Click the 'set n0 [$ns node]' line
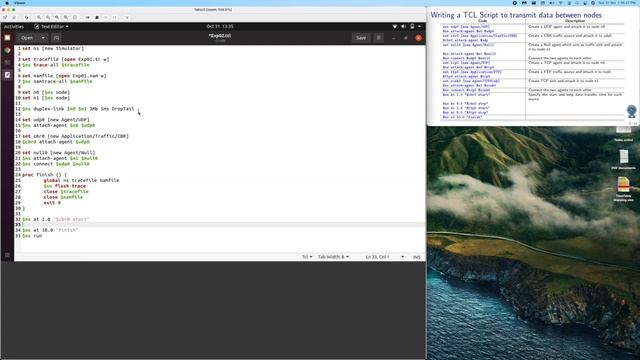 pyautogui.click(x=46, y=92)
